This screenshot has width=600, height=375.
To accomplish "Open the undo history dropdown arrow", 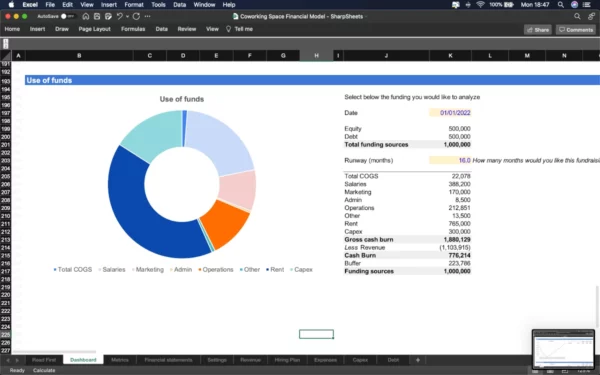I will click(127, 17).
